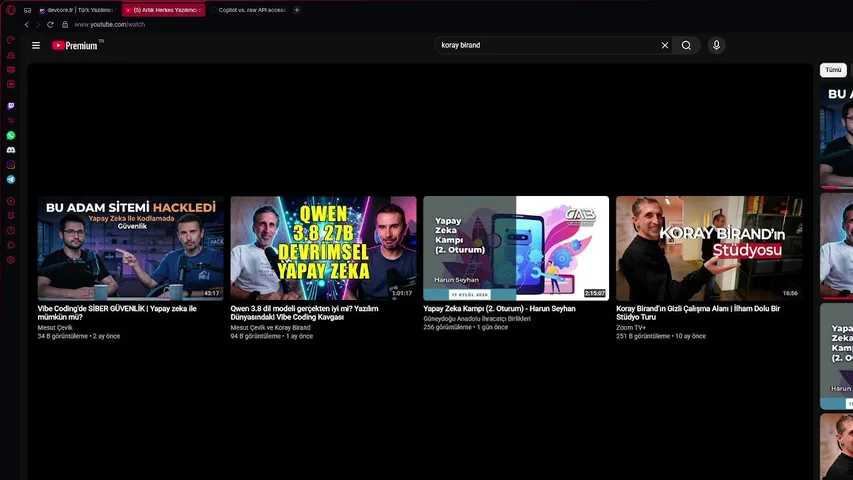This screenshot has width=853, height=480.
Task: Click the 16:56 duration badge
Action: click(790, 293)
